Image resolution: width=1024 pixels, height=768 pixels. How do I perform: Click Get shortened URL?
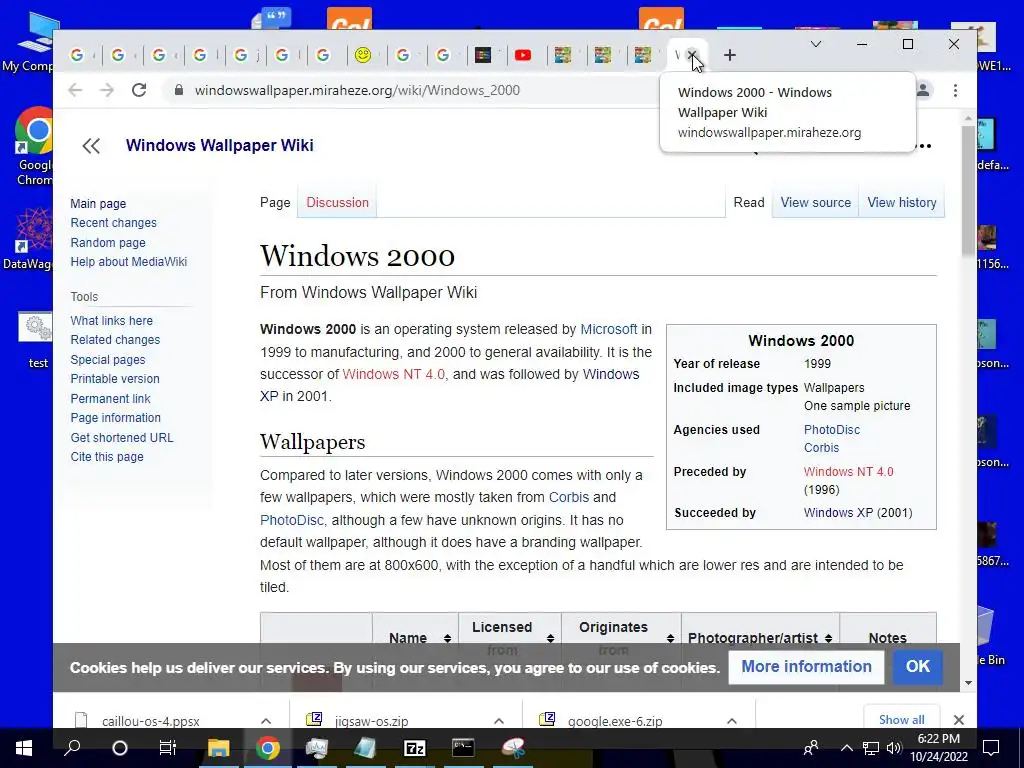(x=122, y=438)
